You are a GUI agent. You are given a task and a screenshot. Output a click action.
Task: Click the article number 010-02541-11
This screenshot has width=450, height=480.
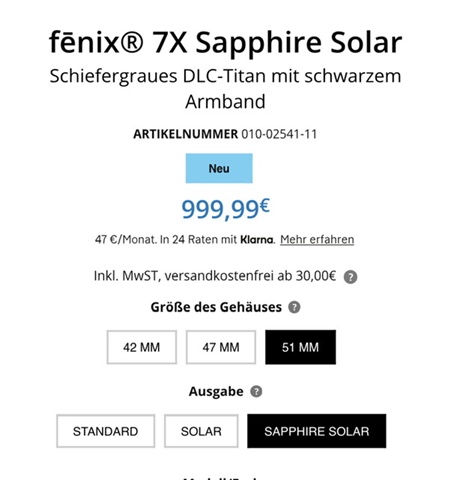coord(279,134)
